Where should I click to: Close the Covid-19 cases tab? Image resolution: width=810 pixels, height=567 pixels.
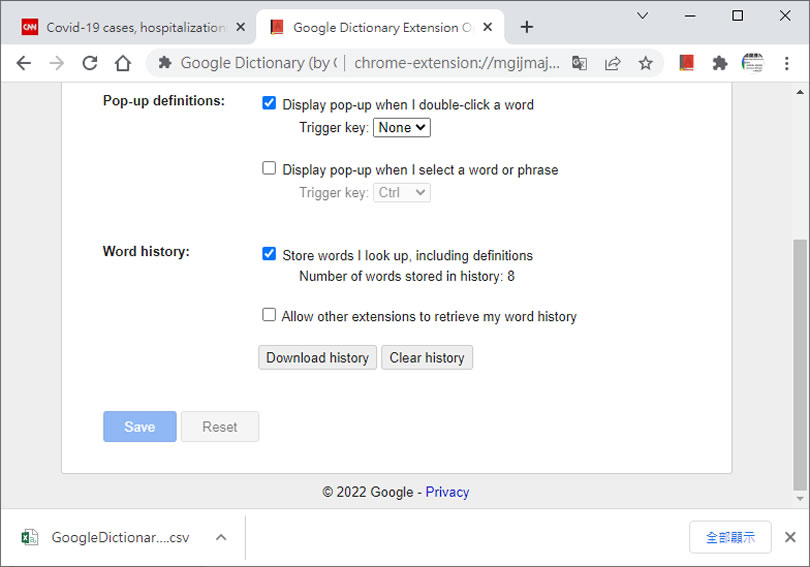[240, 27]
